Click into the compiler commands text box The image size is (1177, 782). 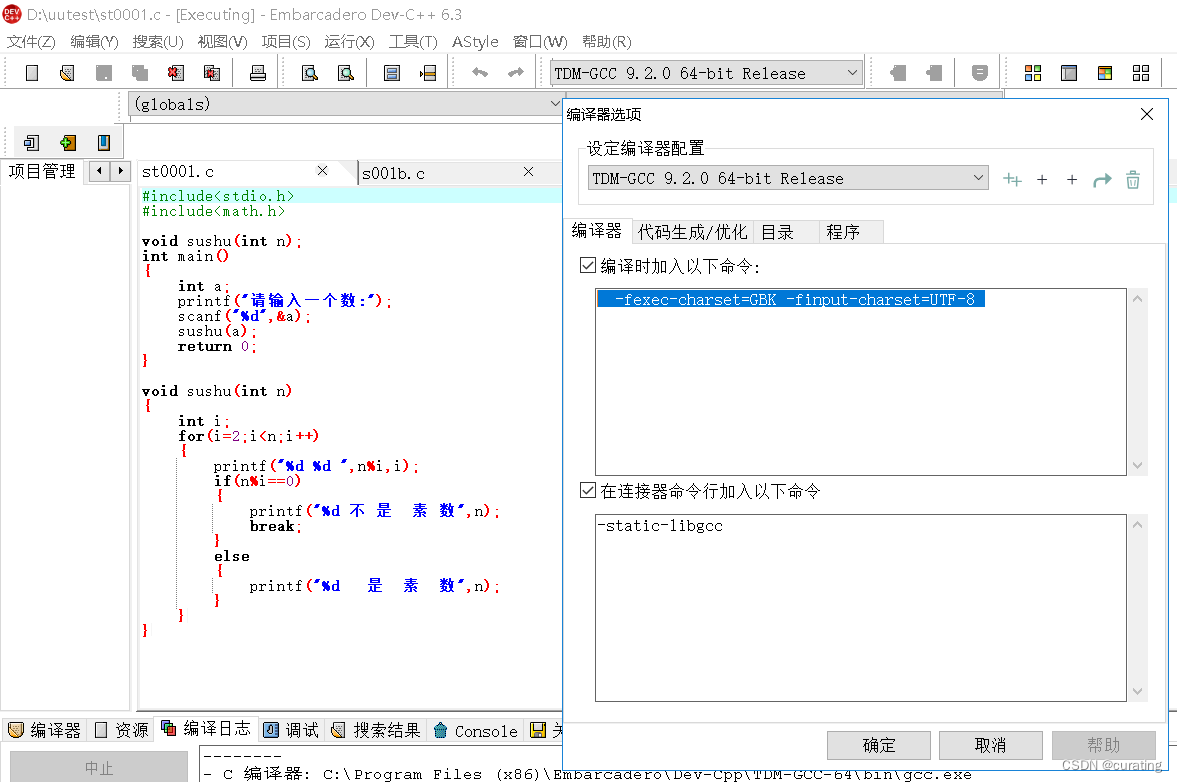861,382
